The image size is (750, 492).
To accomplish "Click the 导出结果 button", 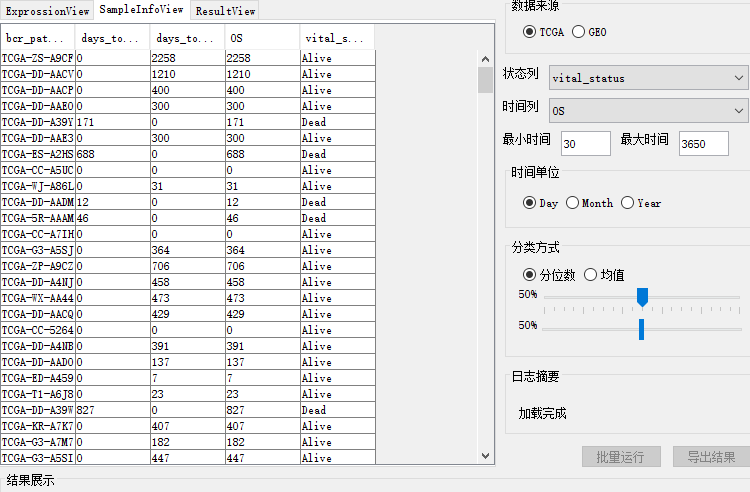I will click(x=710, y=457).
